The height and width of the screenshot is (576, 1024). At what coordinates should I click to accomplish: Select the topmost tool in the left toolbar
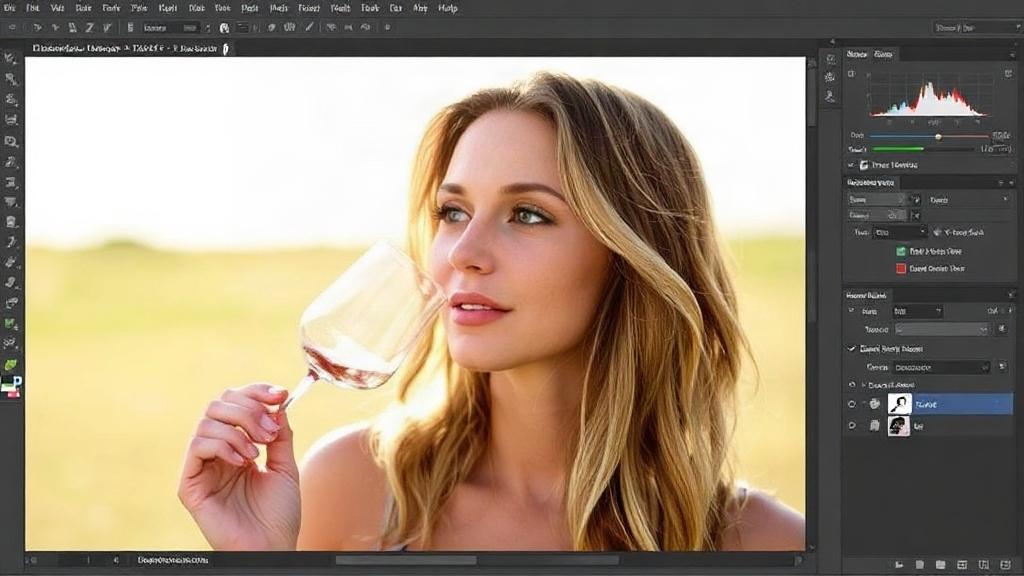tap(10, 59)
